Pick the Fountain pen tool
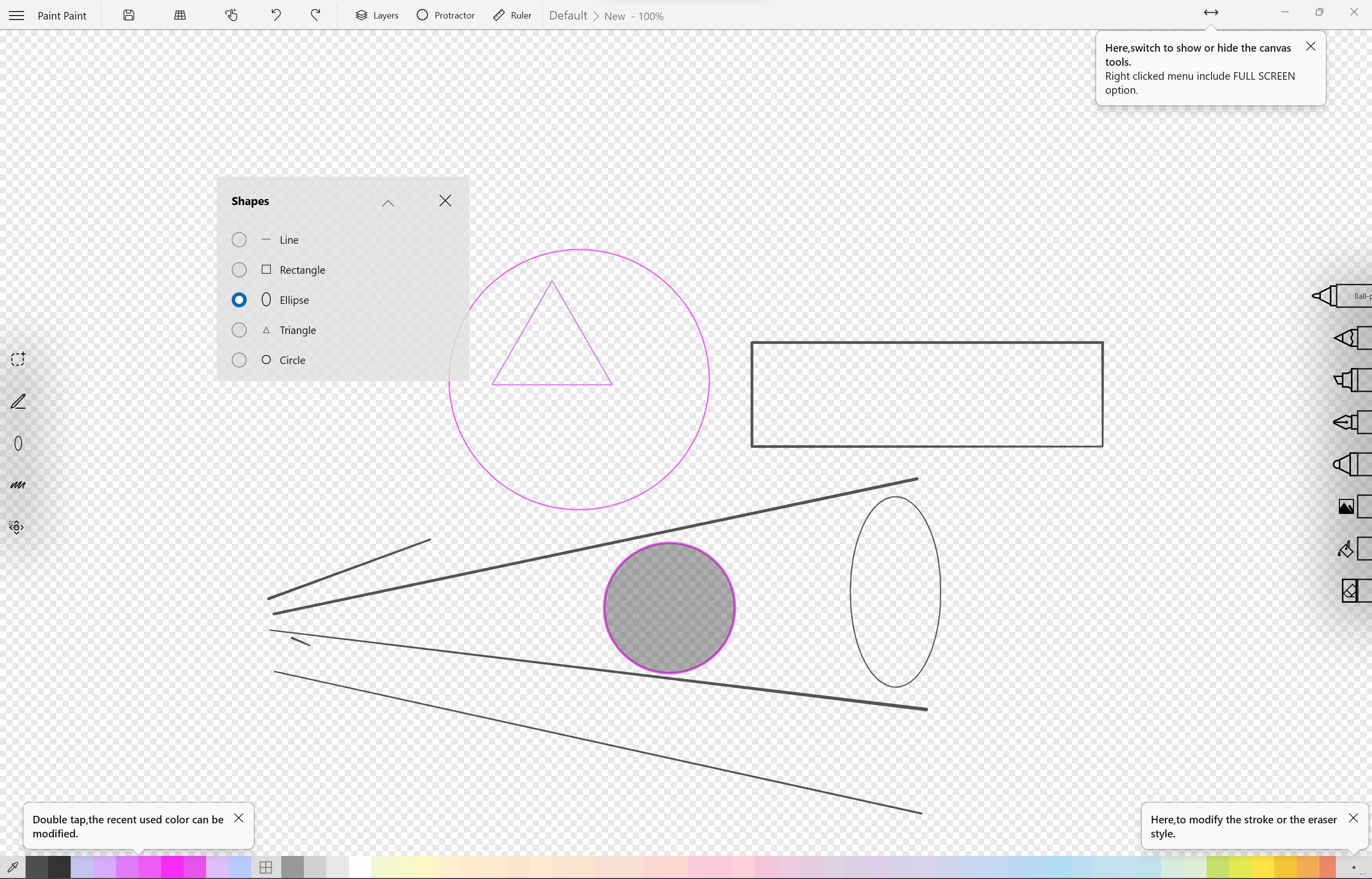 [x=1347, y=422]
